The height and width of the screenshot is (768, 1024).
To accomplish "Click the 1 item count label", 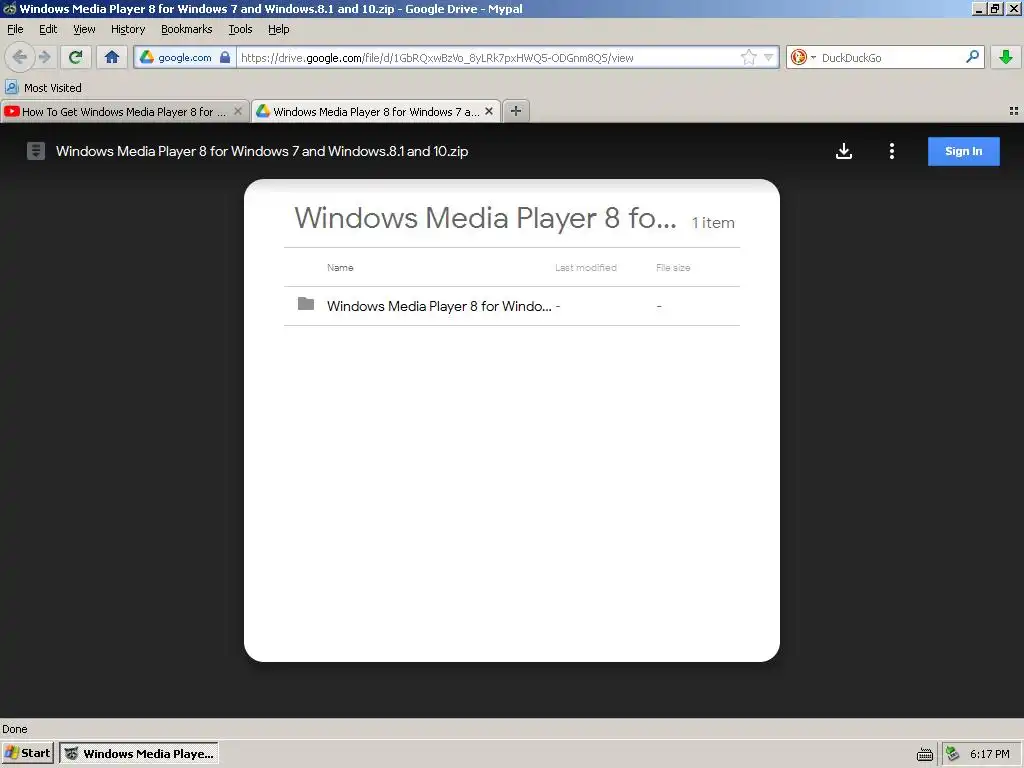I will click(713, 223).
